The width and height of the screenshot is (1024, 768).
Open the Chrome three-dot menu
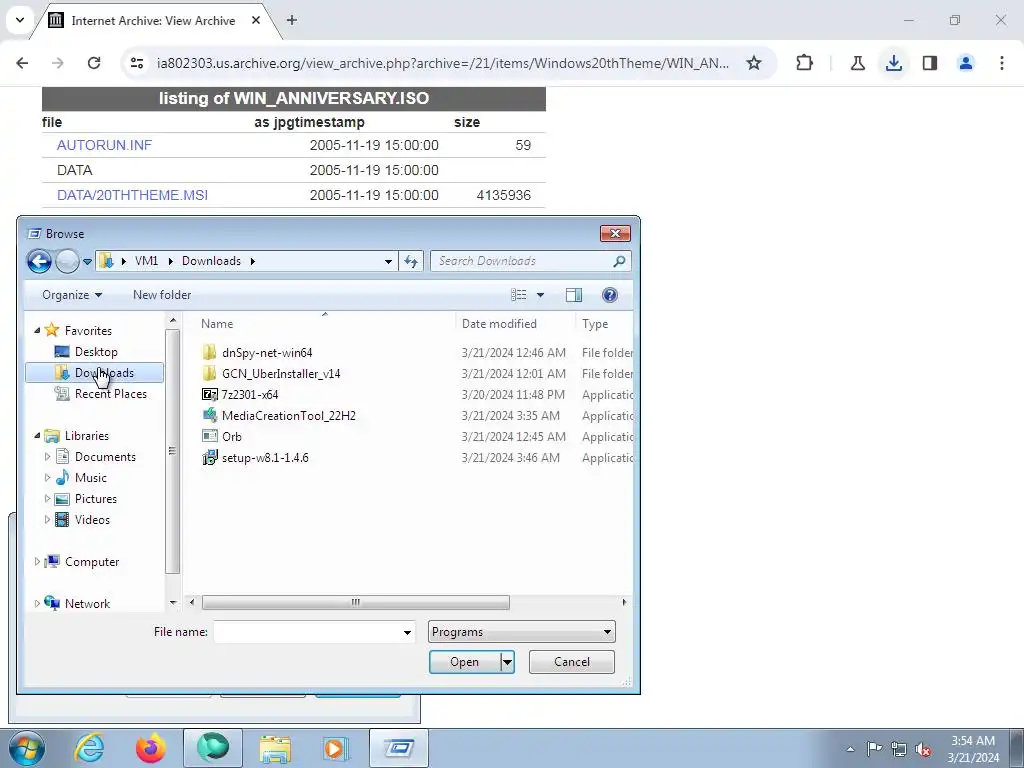[x=1002, y=63]
